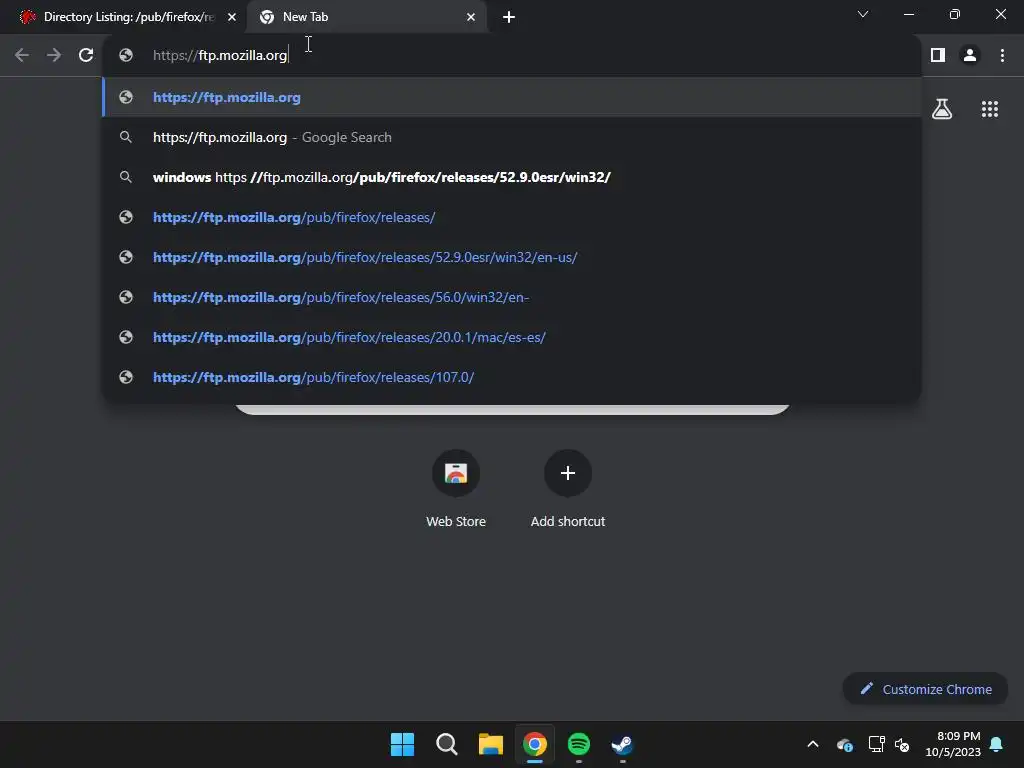Close the Directory Listing tab
The width and height of the screenshot is (1024, 768).
tap(232, 17)
